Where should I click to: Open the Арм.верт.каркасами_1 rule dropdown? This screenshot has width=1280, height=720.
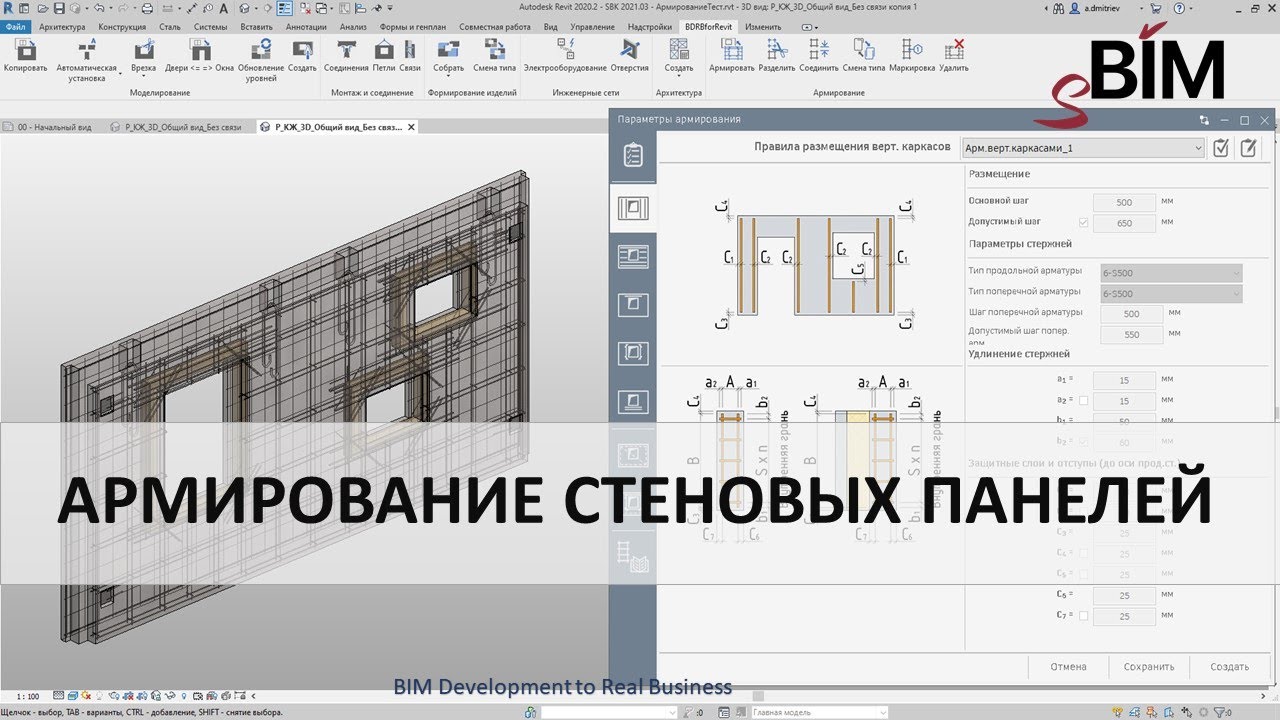[x=1083, y=148]
